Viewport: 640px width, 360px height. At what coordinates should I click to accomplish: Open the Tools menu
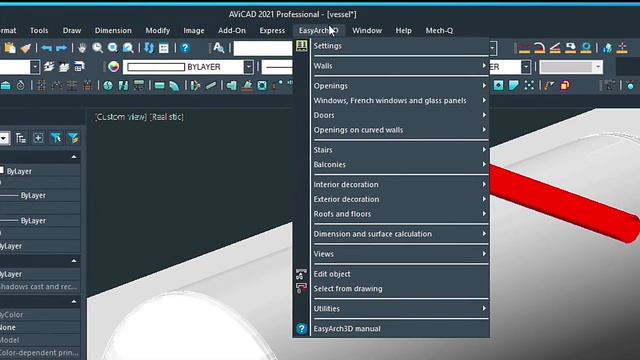point(39,31)
